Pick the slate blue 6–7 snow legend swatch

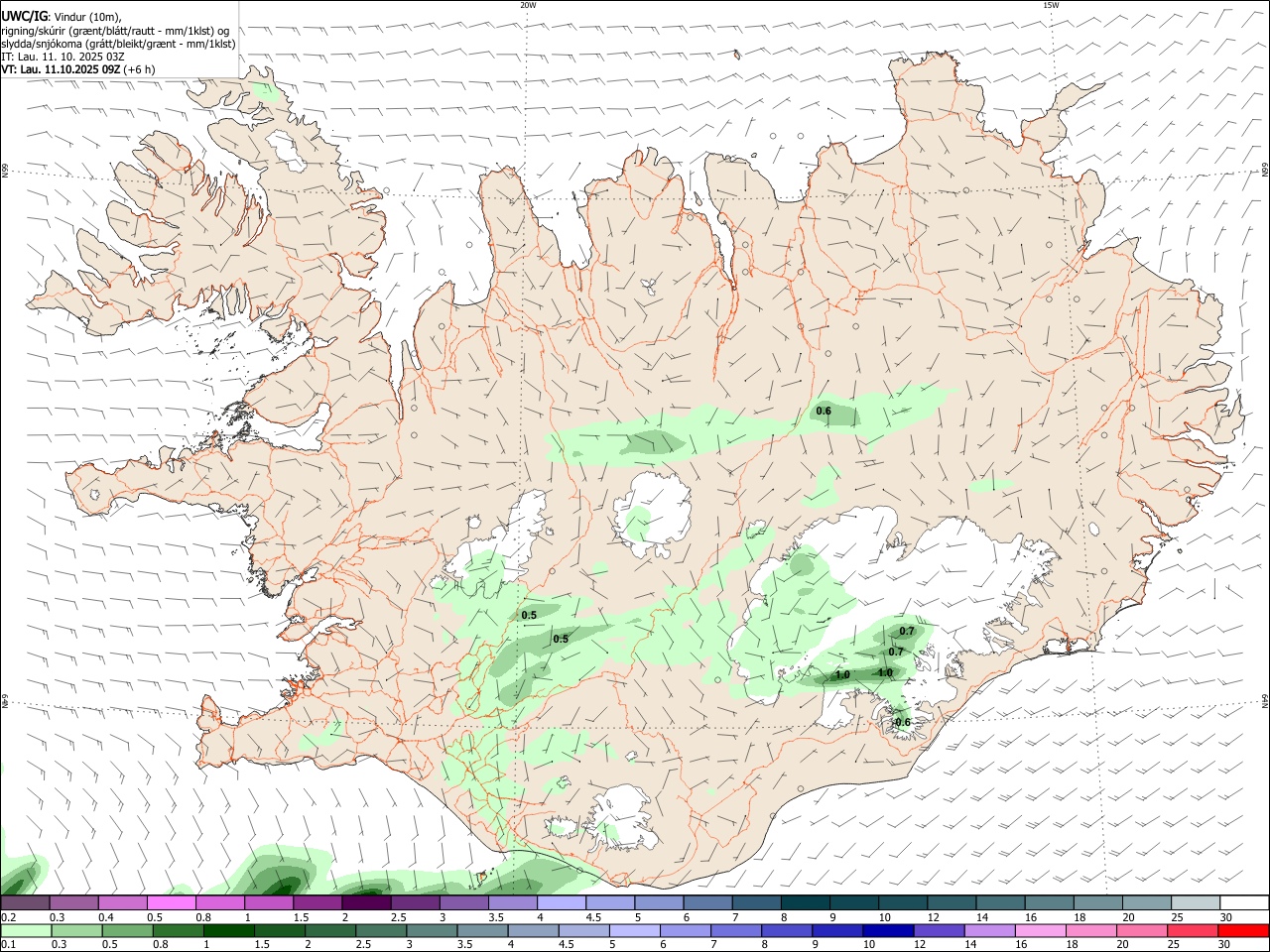708,902
